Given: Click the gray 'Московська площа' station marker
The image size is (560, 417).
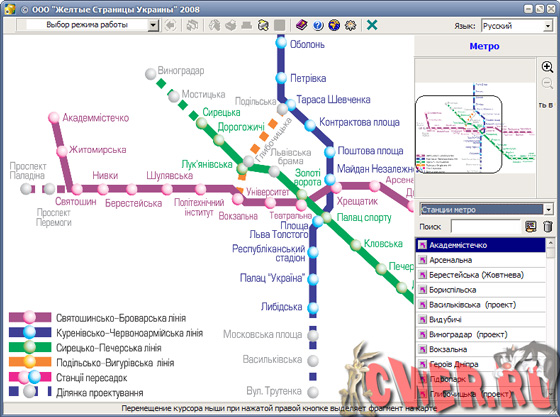Looking at the screenshot, I should pyautogui.click(x=313, y=336).
